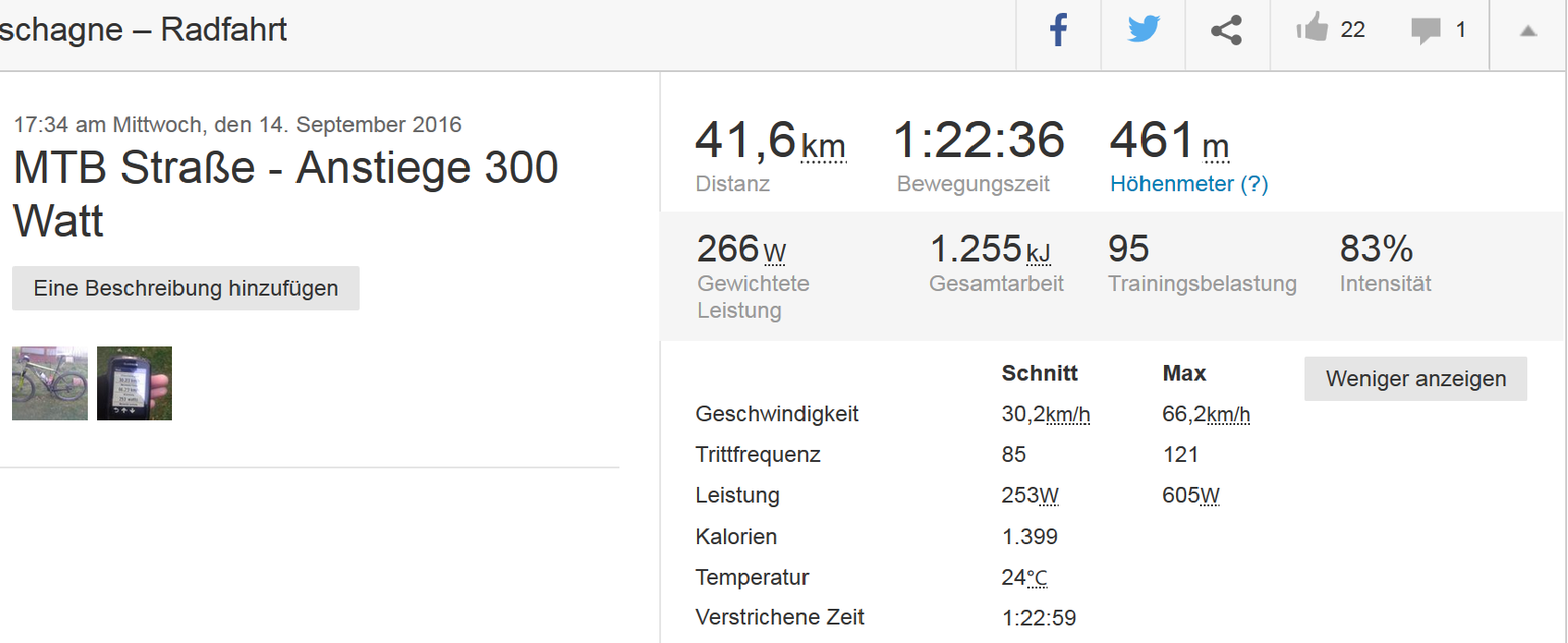1568x643 pixels.
Task: Click 'km/h' unit of max speed 66,2
Action: pos(1229,415)
